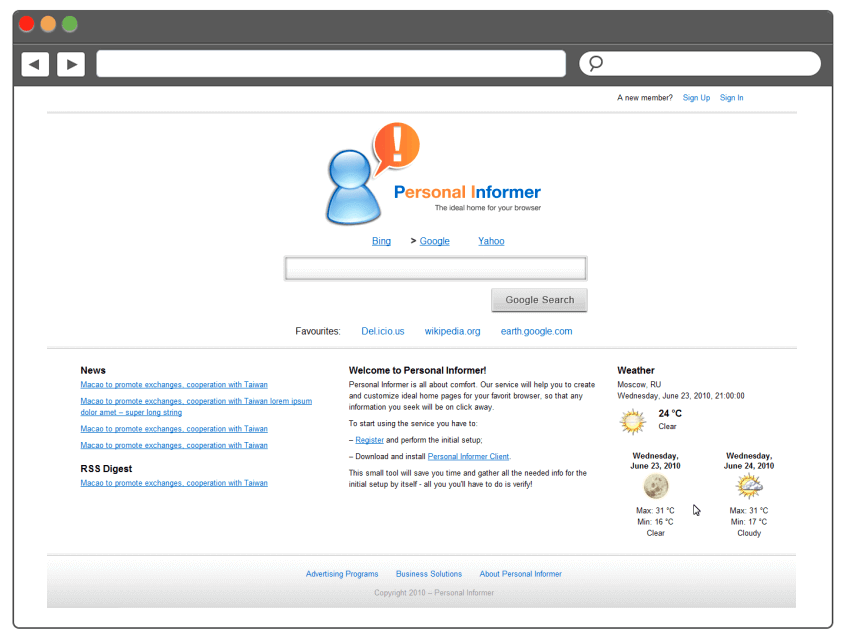Viewport: 850px width, 638px height.
Task: Click the 'Moscow, RU' location text
Action: pyautogui.click(x=639, y=384)
